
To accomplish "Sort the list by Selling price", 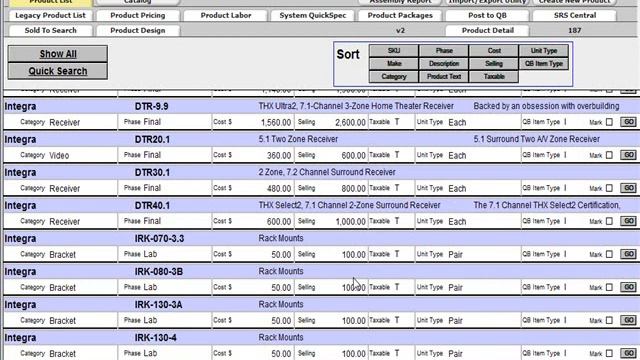I will coord(494,64).
